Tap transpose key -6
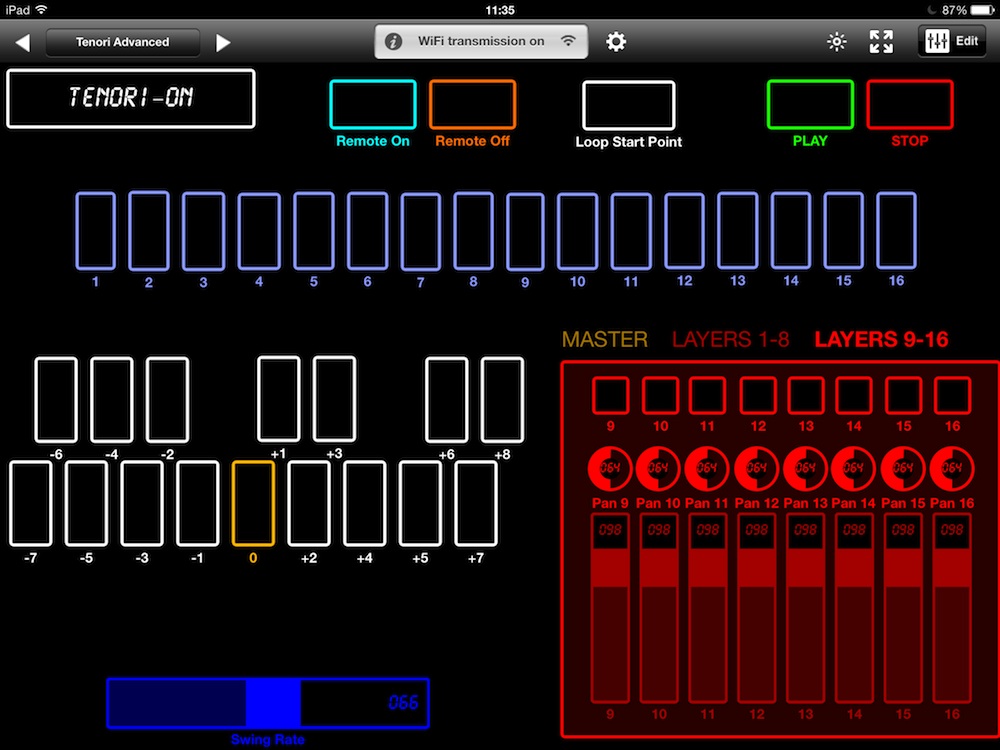The image size is (1000, 750). [56, 400]
